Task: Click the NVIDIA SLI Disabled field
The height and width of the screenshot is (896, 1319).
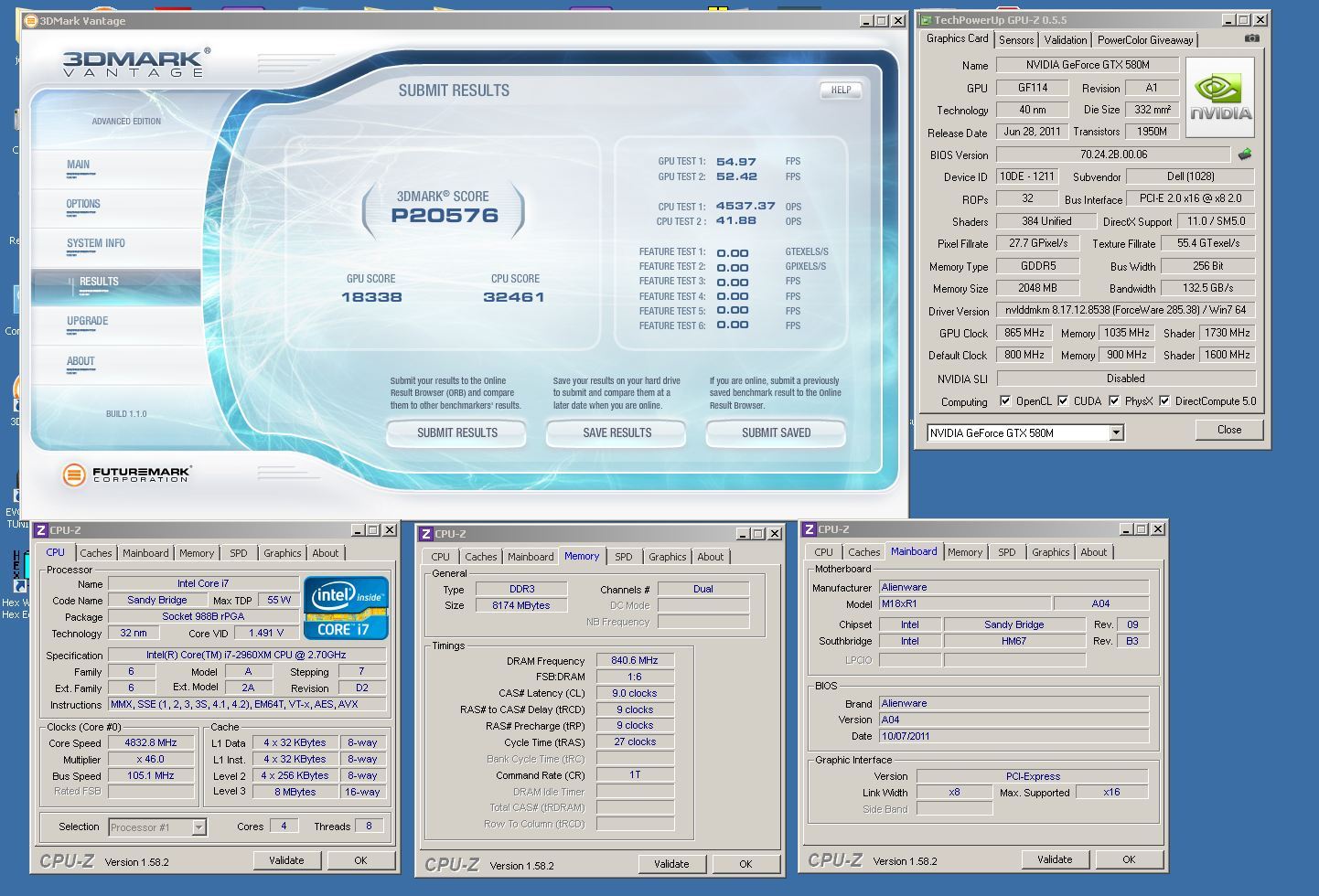Action: click(1125, 379)
